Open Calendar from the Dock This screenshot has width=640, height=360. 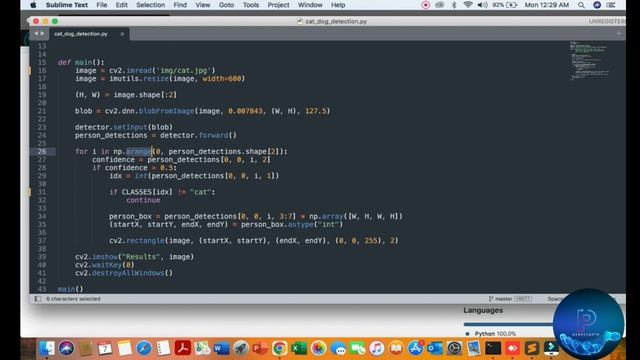[x=105, y=348]
